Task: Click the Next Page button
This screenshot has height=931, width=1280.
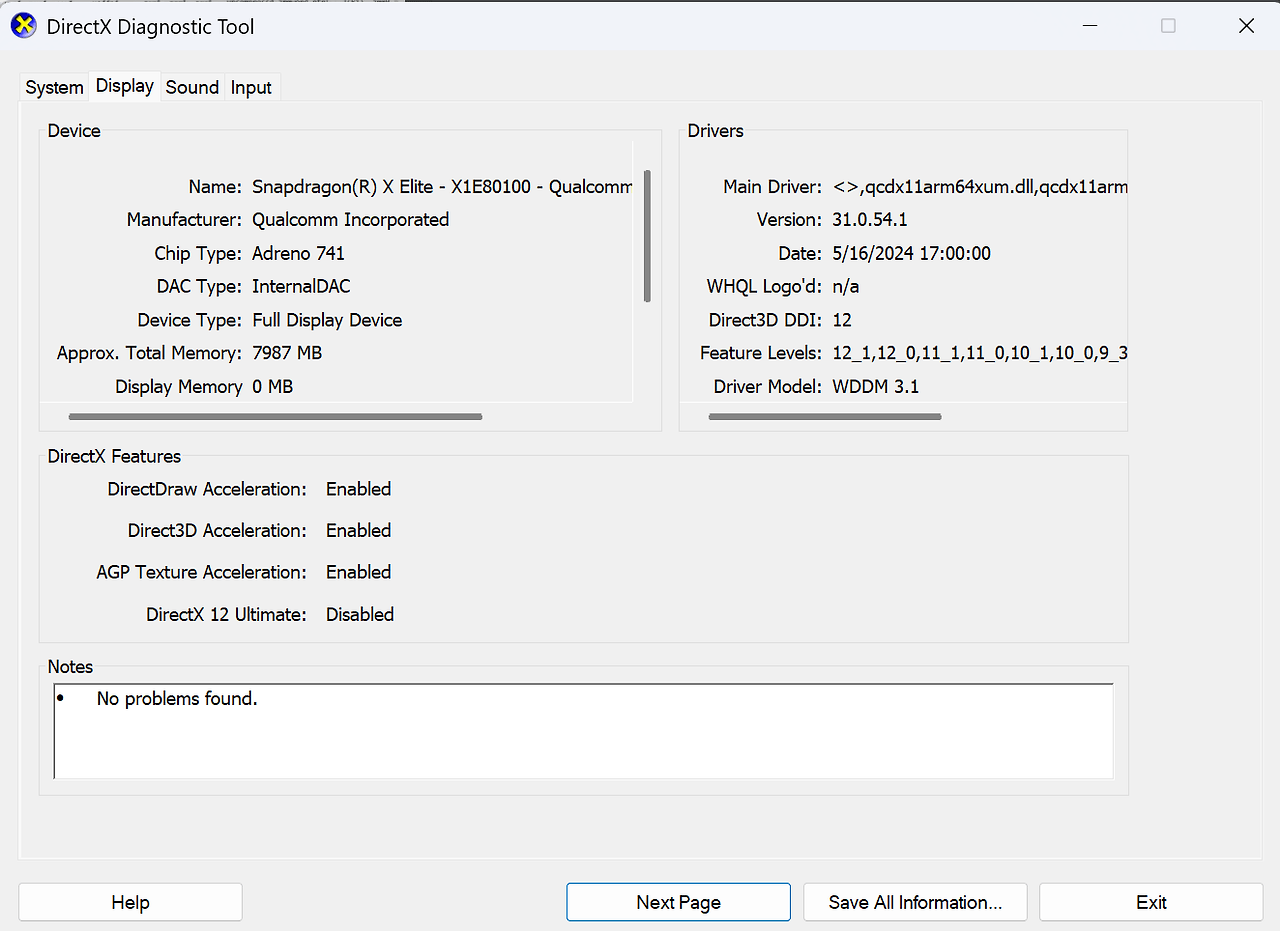Action: pos(678,902)
